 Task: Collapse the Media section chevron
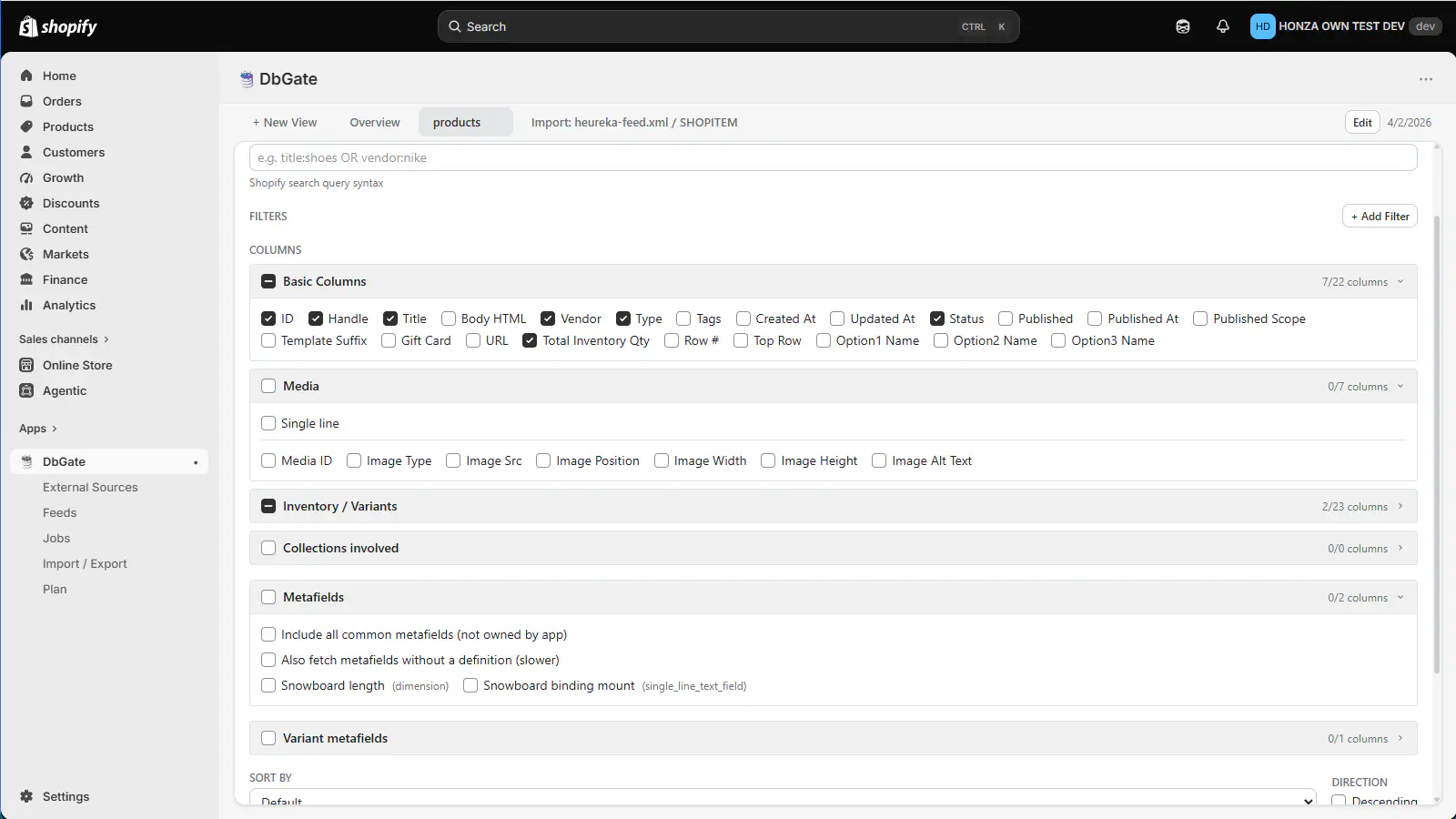point(1400,386)
